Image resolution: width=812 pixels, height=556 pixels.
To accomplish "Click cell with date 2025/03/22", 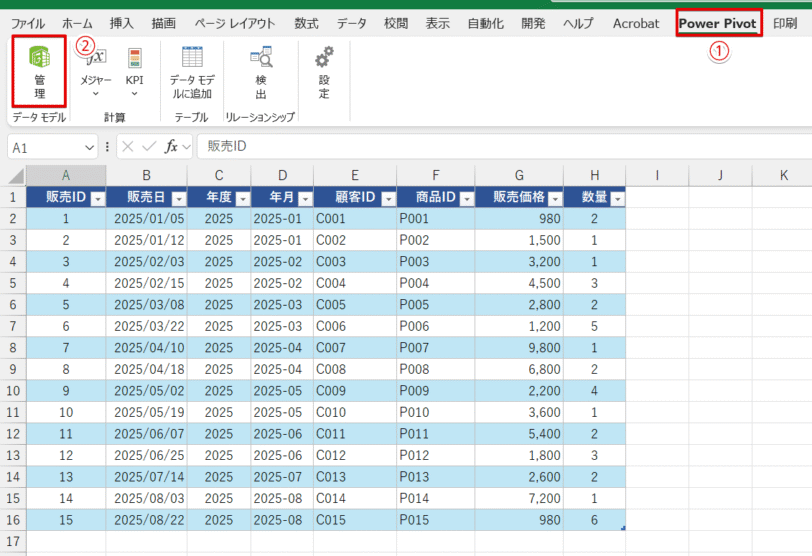I will coord(147,326).
